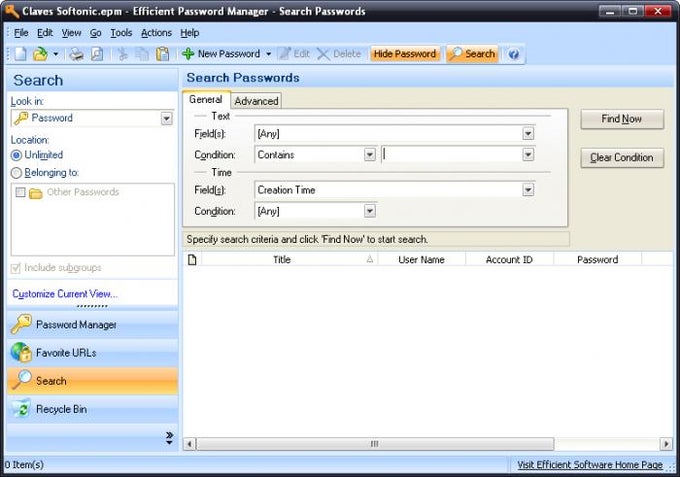This screenshot has width=680, height=477.
Task: Sort results by the User Name column
Action: click(x=422, y=260)
